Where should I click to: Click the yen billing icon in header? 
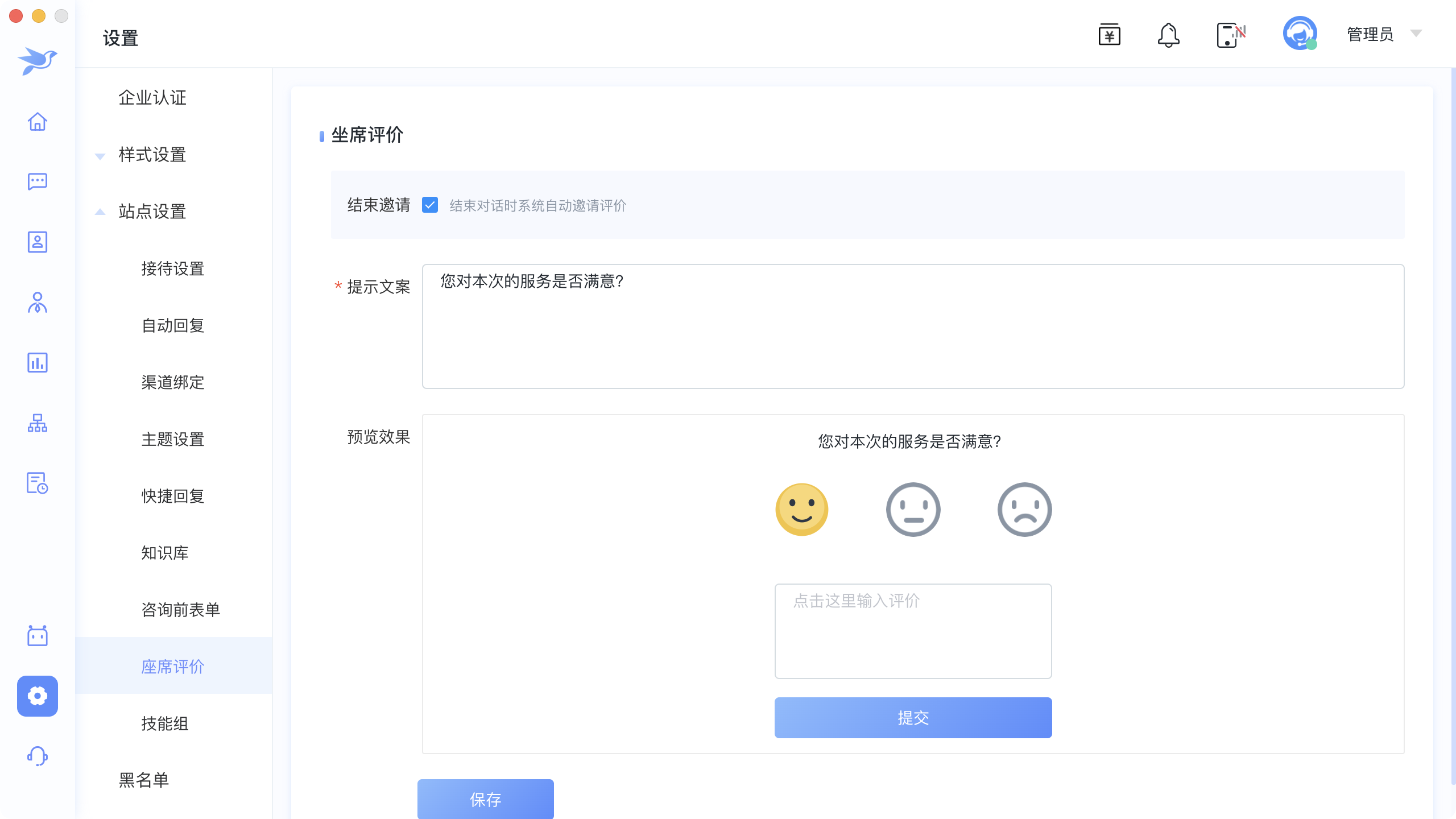[1109, 35]
